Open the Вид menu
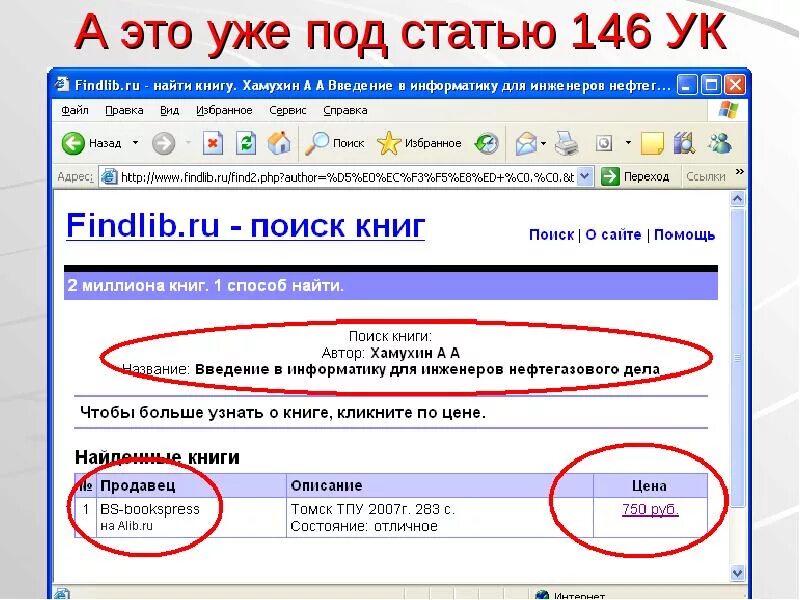Image resolution: width=800 pixels, height=600 pixels. coord(169,110)
